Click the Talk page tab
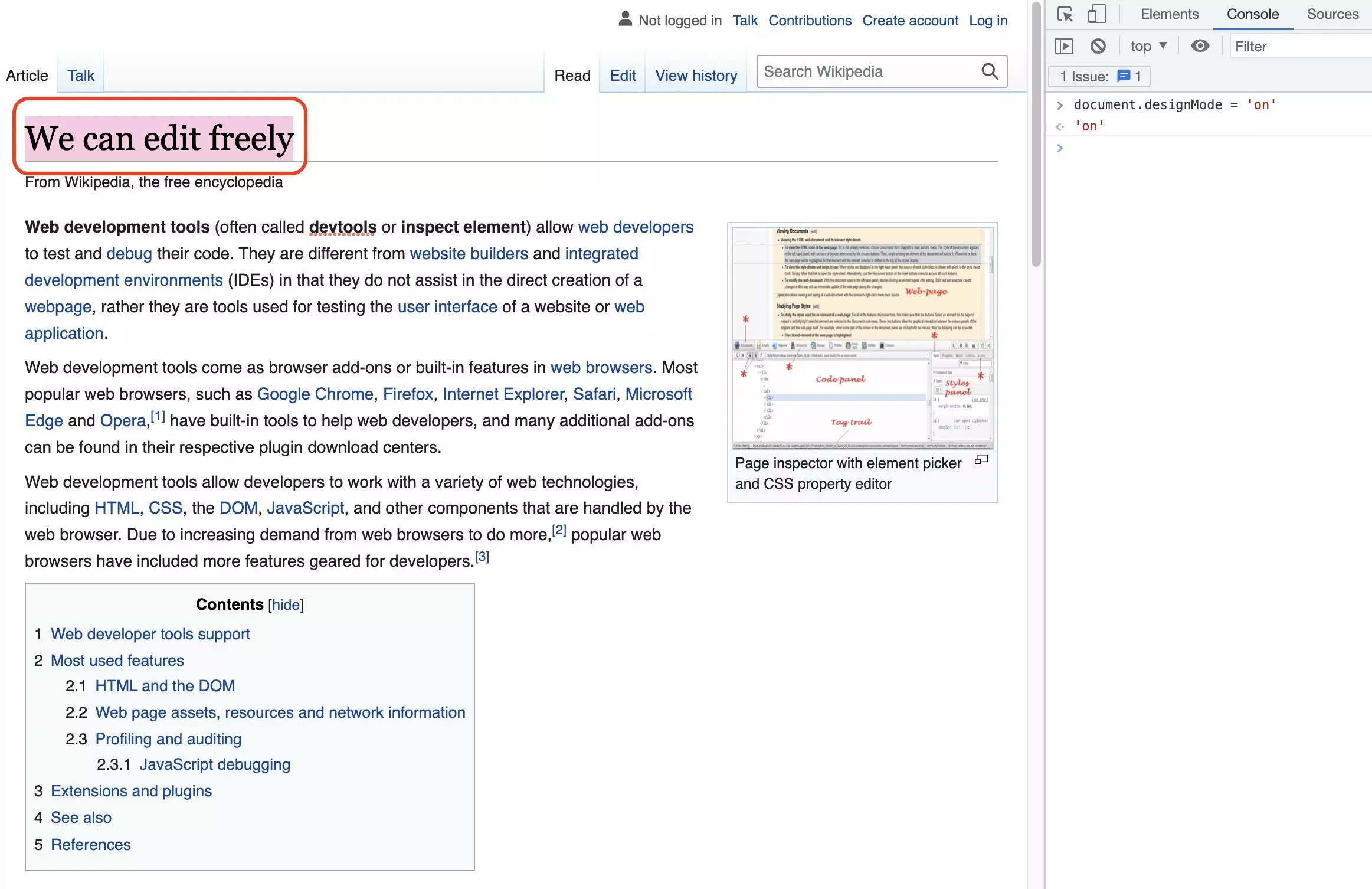Viewport: 1372px width, 889px height. (x=80, y=74)
